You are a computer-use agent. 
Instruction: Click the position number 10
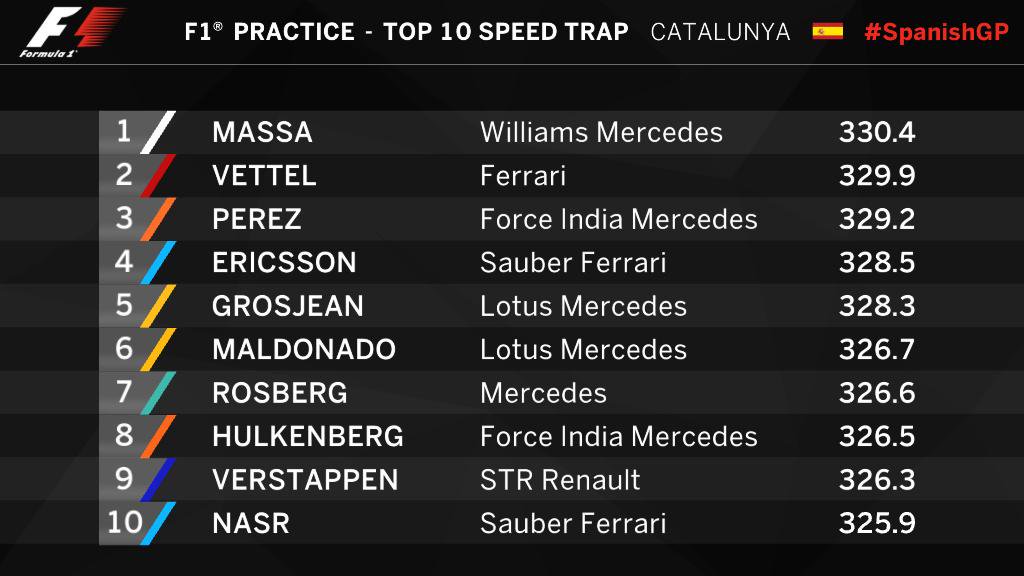125,522
